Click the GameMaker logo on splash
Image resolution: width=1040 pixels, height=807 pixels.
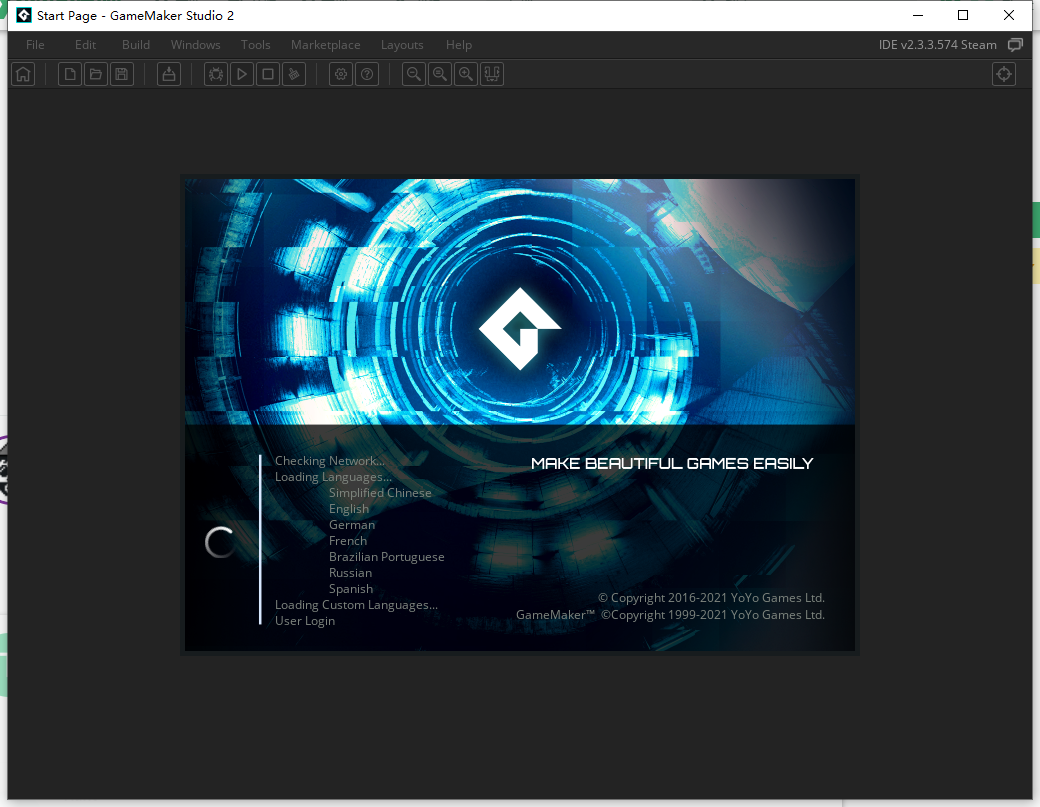click(520, 329)
